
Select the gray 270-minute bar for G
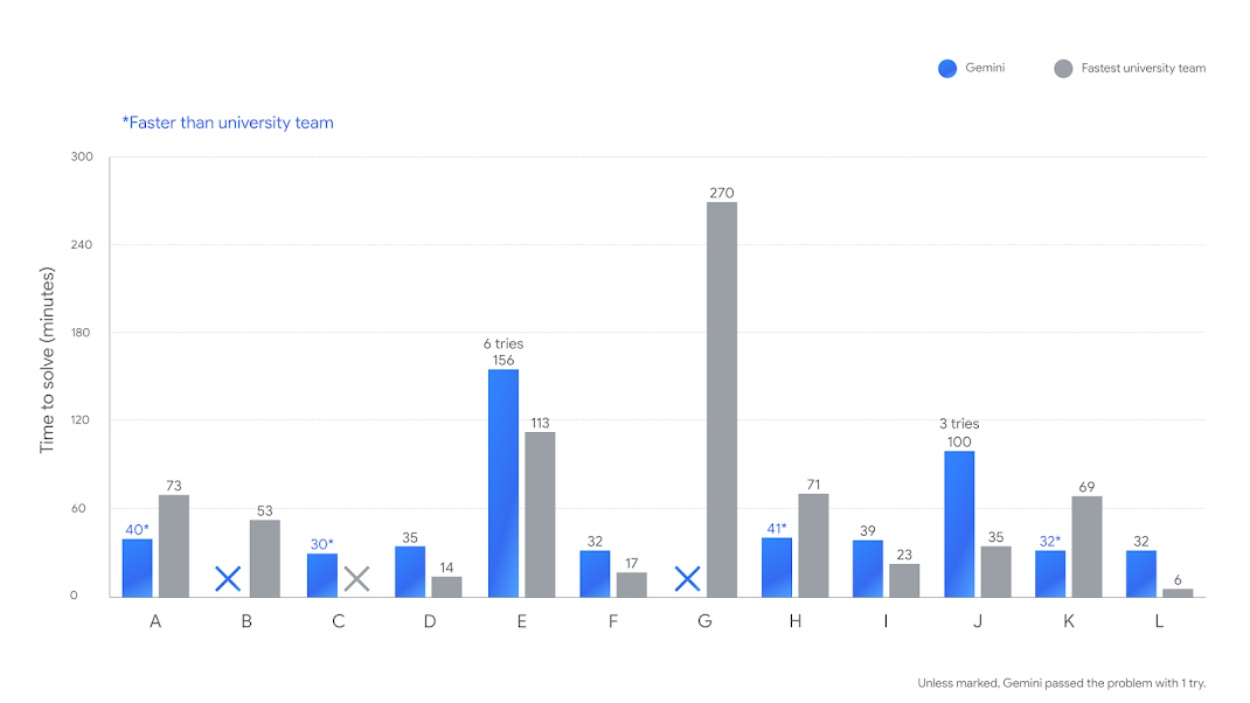coord(722,400)
